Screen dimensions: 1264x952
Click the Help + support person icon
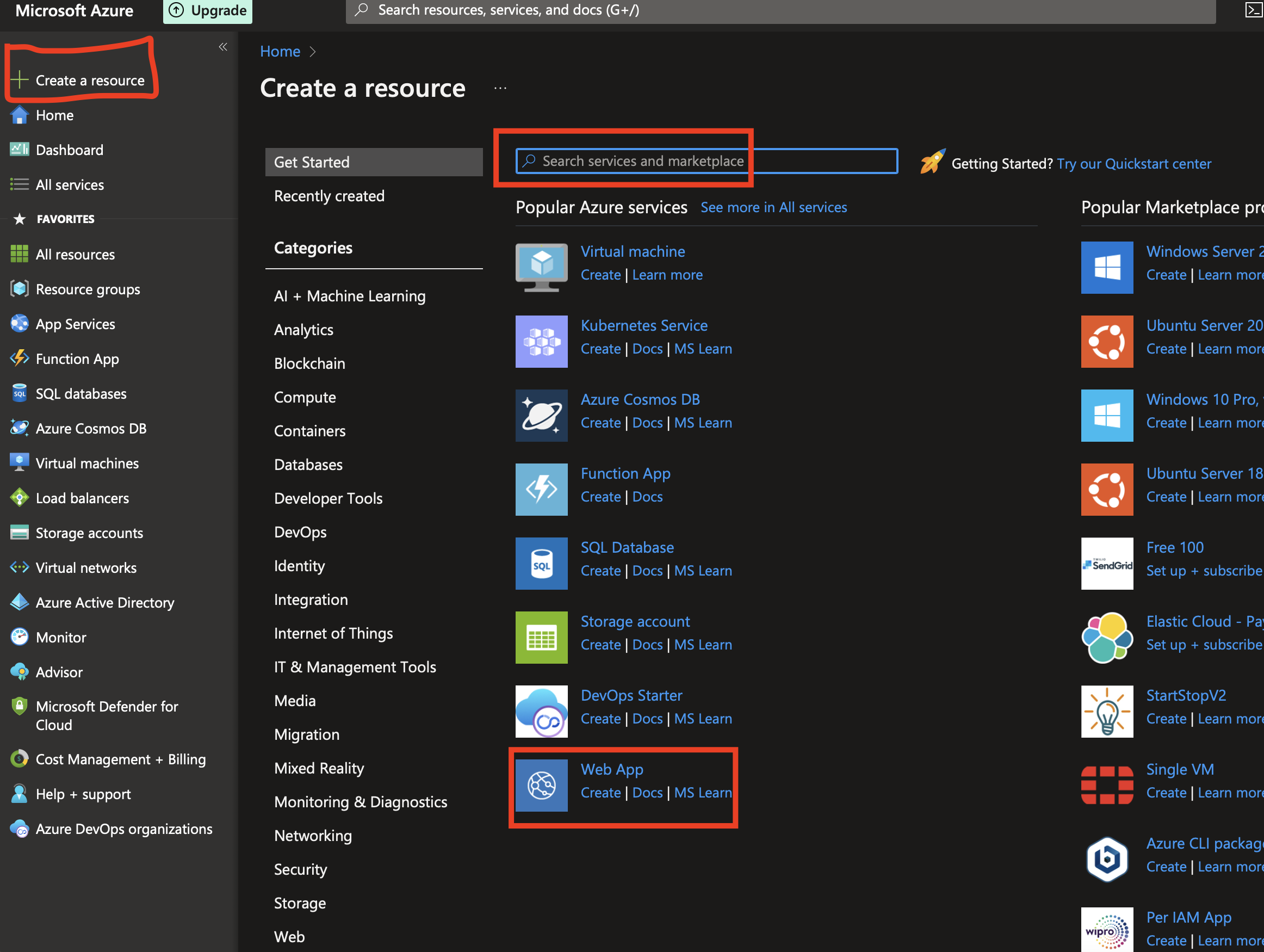(20, 794)
